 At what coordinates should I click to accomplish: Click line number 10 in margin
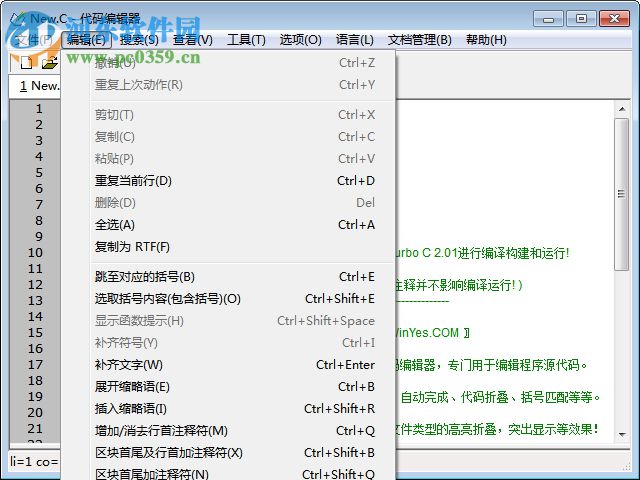click(35, 253)
